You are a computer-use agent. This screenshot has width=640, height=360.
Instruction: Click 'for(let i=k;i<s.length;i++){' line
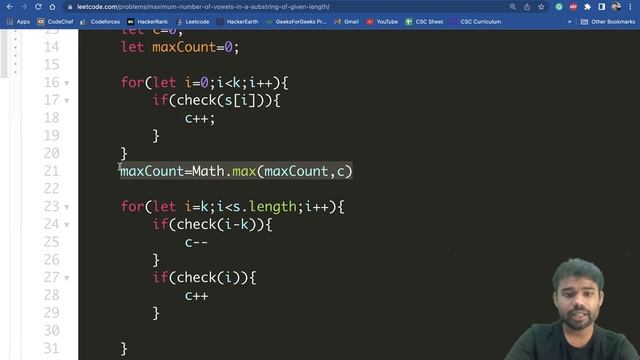click(x=233, y=207)
